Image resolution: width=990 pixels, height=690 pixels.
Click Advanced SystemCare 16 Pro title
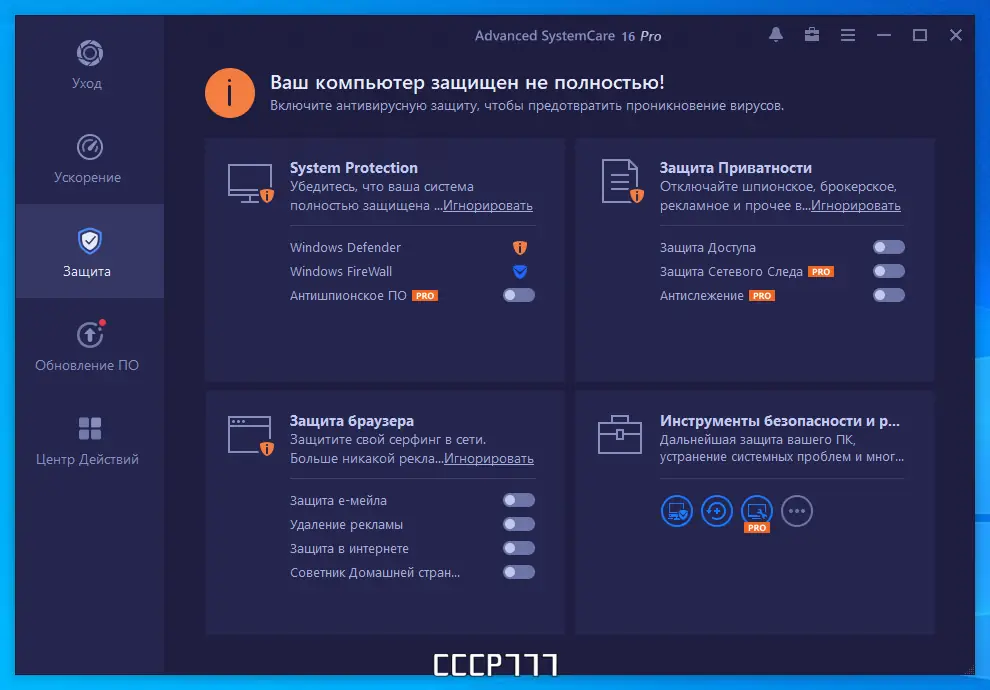(568, 36)
